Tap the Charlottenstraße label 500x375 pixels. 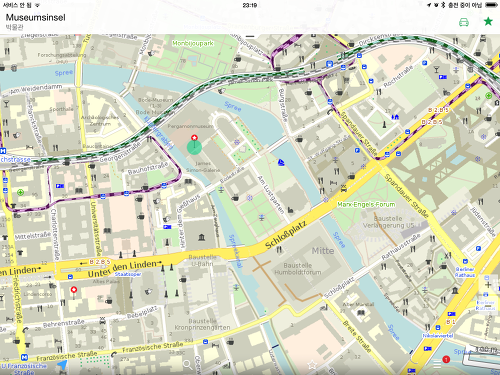(55, 235)
